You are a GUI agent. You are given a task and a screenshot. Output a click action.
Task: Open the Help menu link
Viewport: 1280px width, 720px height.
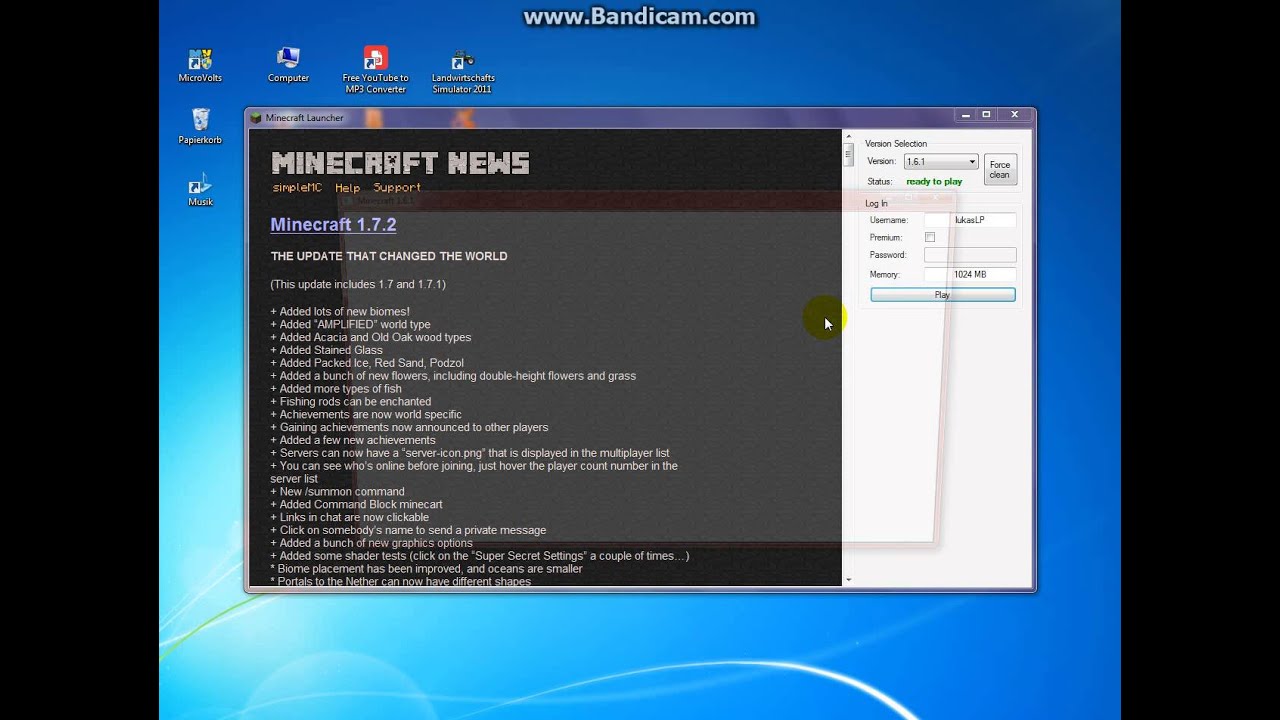pos(347,187)
